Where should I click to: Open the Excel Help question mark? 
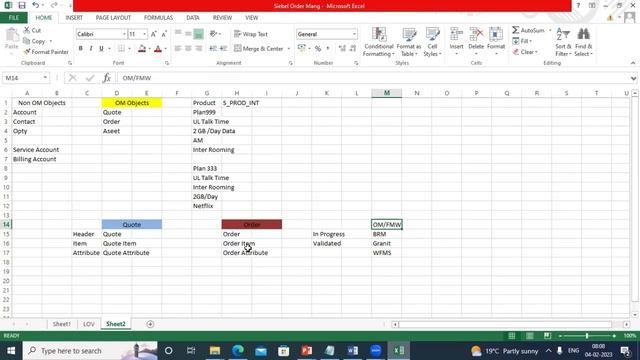578,5
